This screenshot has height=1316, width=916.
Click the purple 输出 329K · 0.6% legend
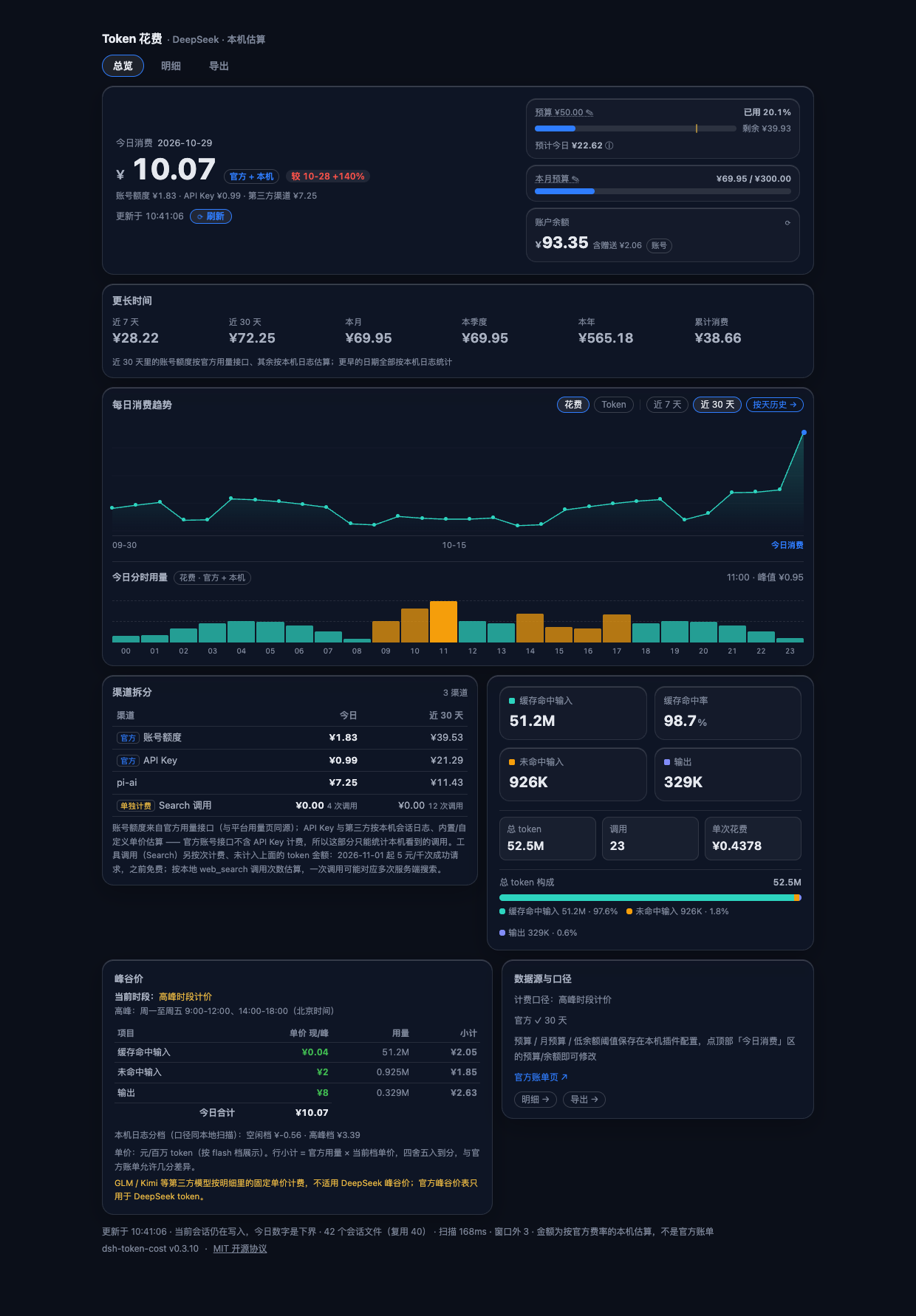coord(539,933)
